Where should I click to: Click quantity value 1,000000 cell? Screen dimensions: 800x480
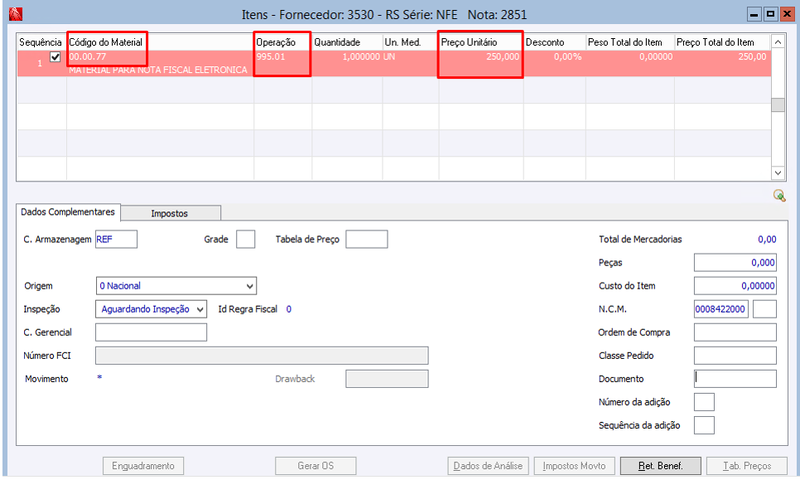(x=361, y=57)
